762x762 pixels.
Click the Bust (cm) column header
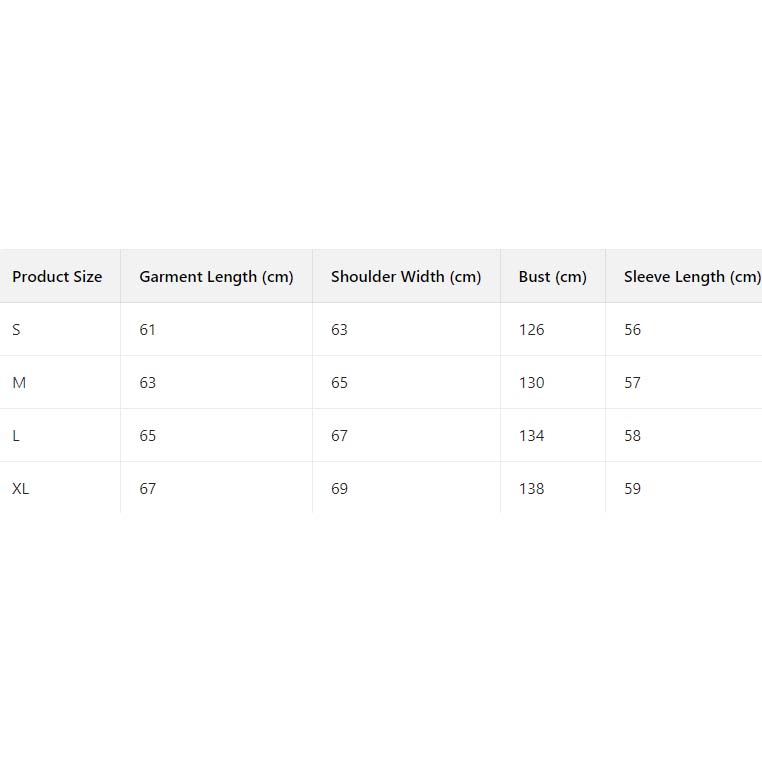[552, 277]
